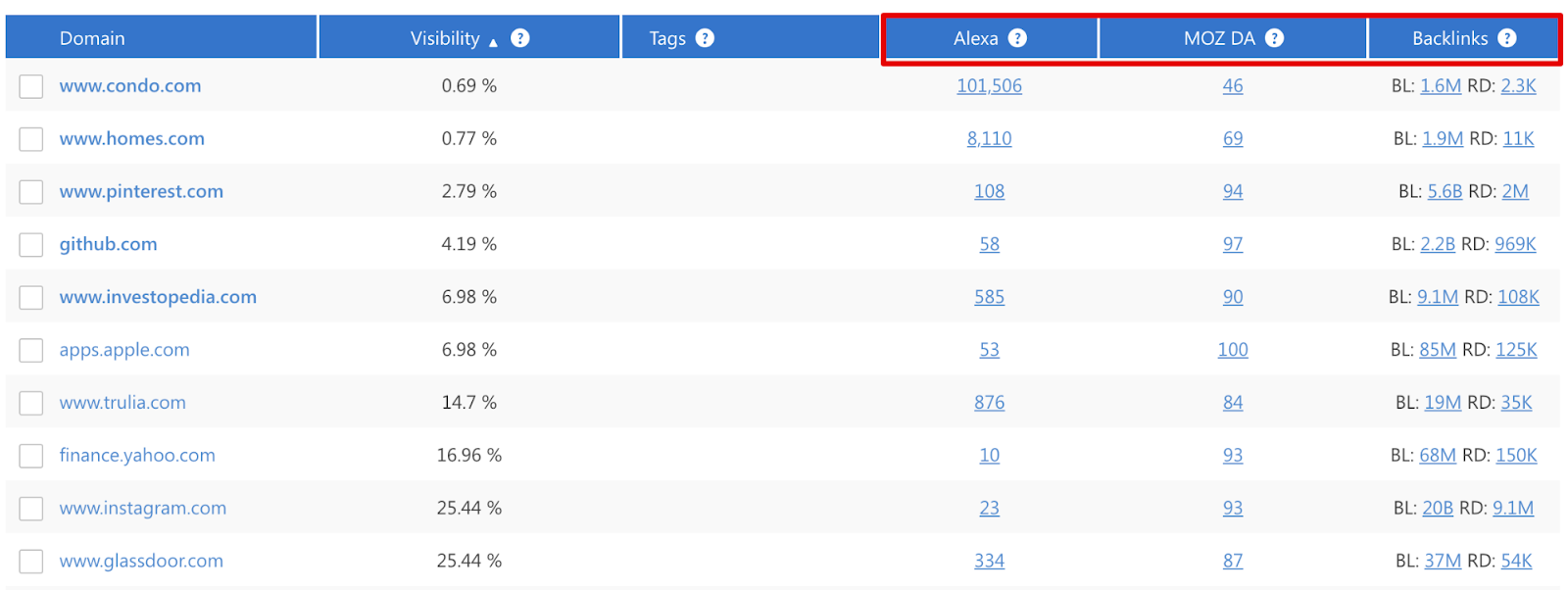Open the www.glassdoor.com domain link

(141, 562)
